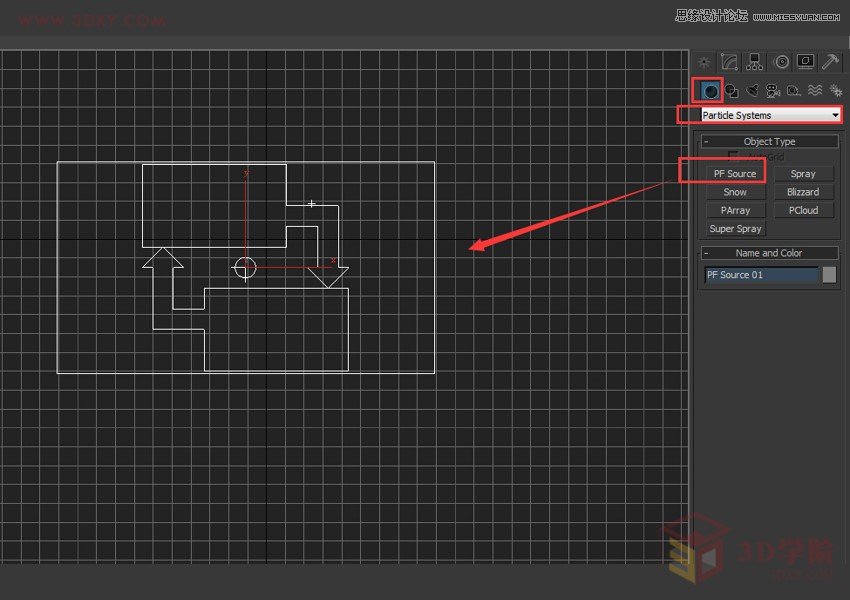Viewport: 850px width, 600px height.
Task: Select the Lights category icon
Action: pyautogui.click(x=751, y=90)
